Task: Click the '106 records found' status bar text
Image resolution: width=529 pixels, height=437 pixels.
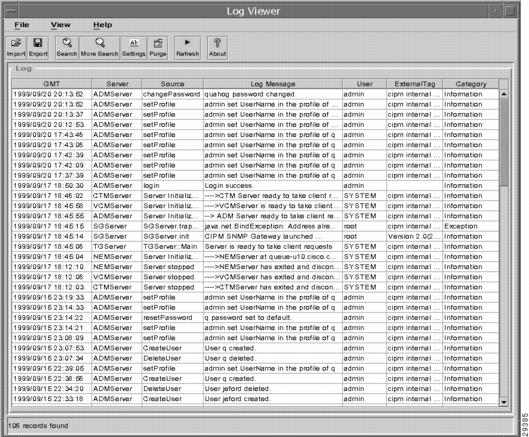Action: [38, 426]
